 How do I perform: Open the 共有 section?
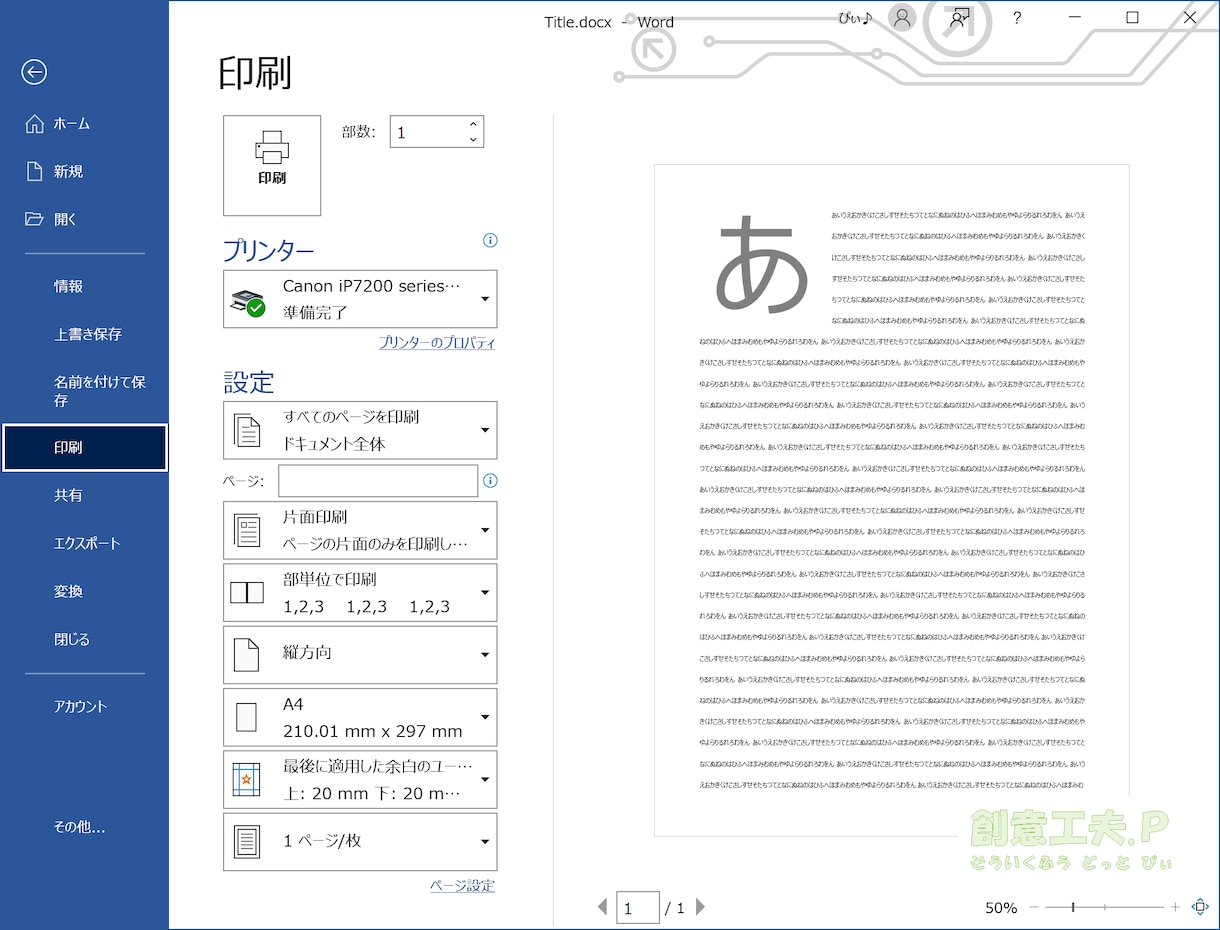[x=84, y=496]
